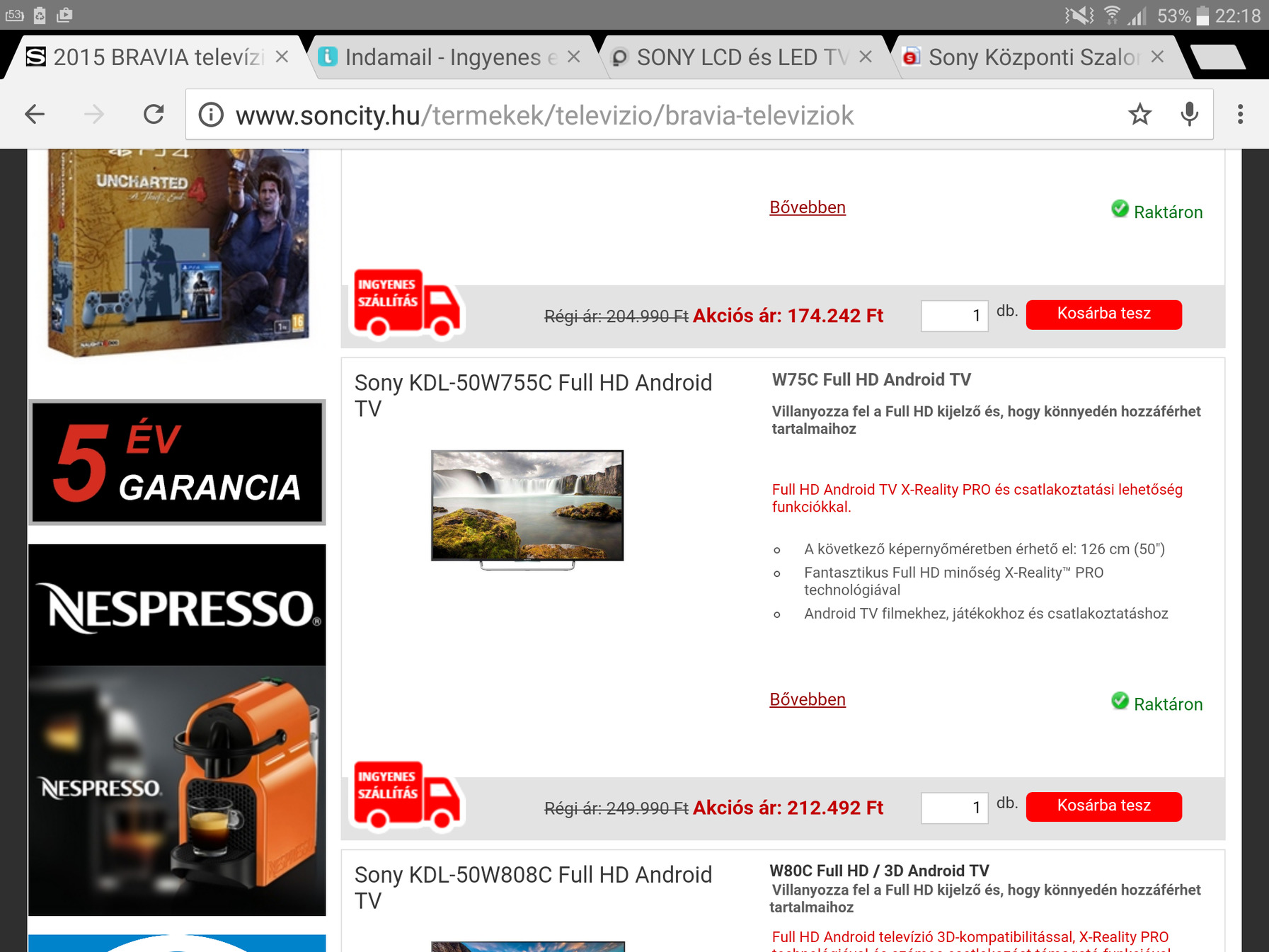Tap the cellular signal strength icon
This screenshot has width=1269, height=952.
1137,16
